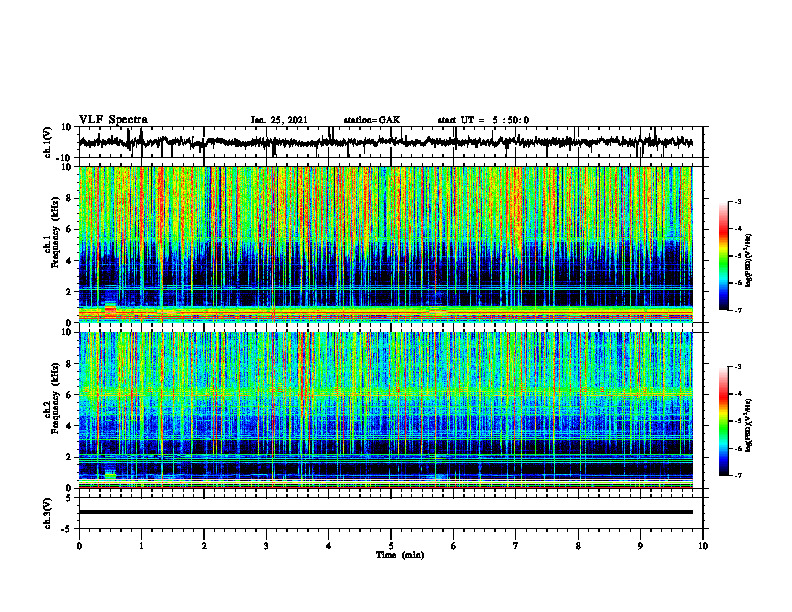Click the "-3" label on upper color scale
This screenshot has width=792, height=612.
point(738,202)
